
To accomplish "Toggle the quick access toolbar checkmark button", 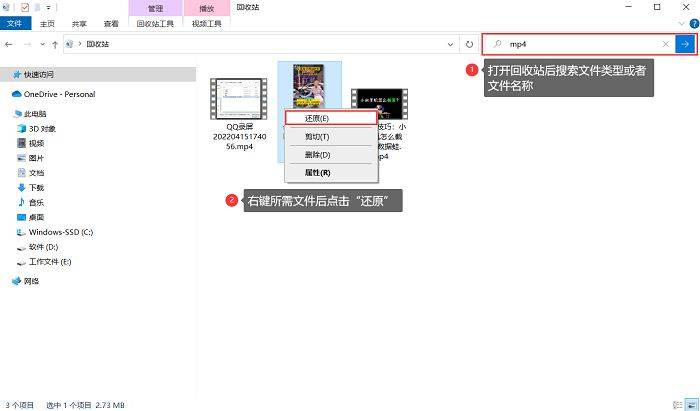I will tap(25, 7).
